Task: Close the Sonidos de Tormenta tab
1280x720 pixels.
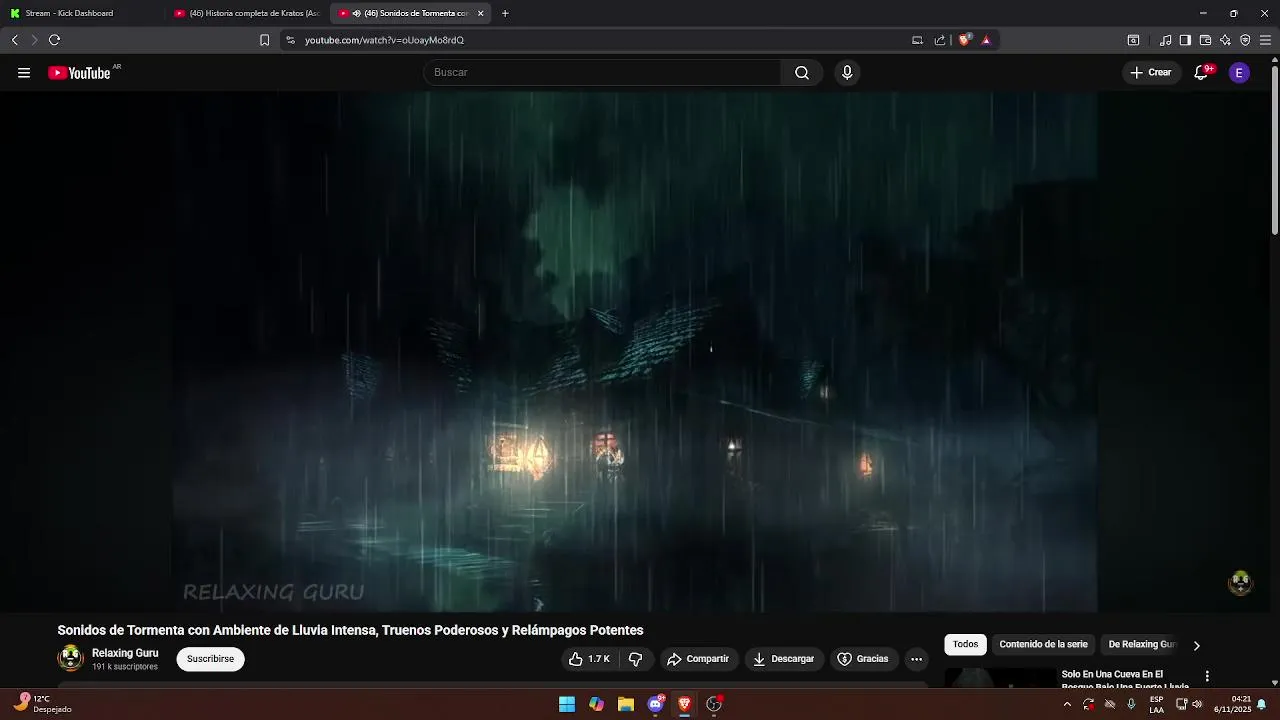Action: [x=480, y=13]
